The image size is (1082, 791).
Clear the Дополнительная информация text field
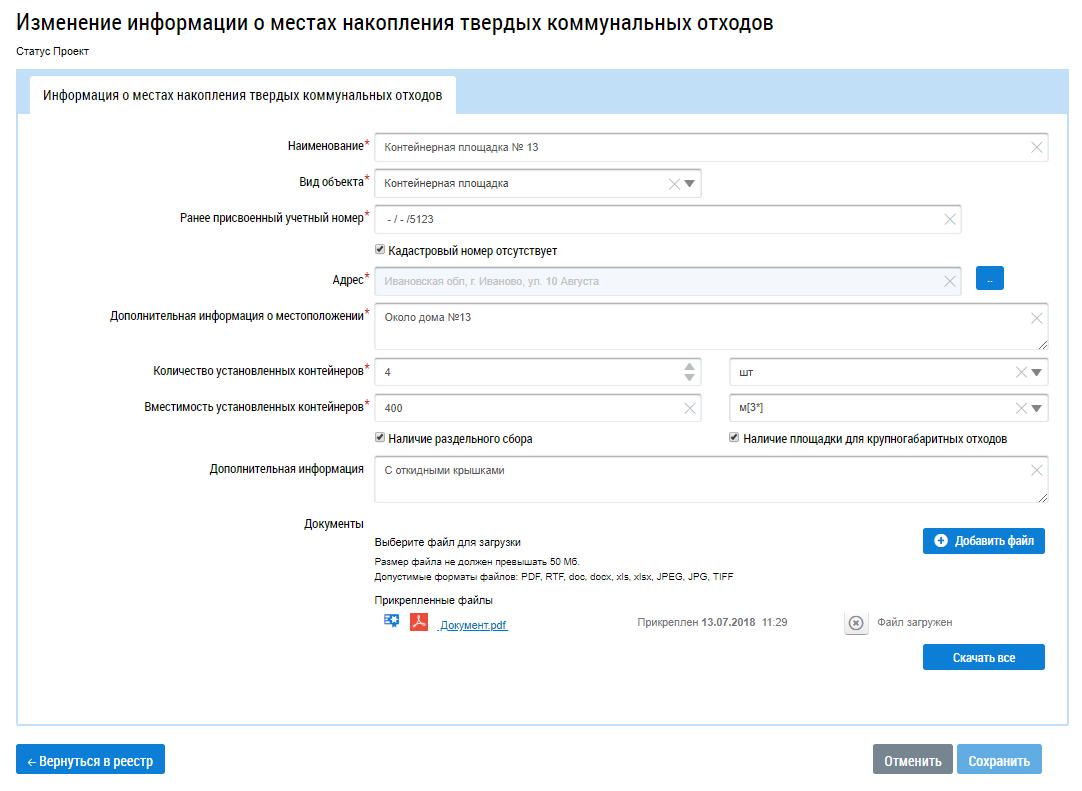(1037, 471)
